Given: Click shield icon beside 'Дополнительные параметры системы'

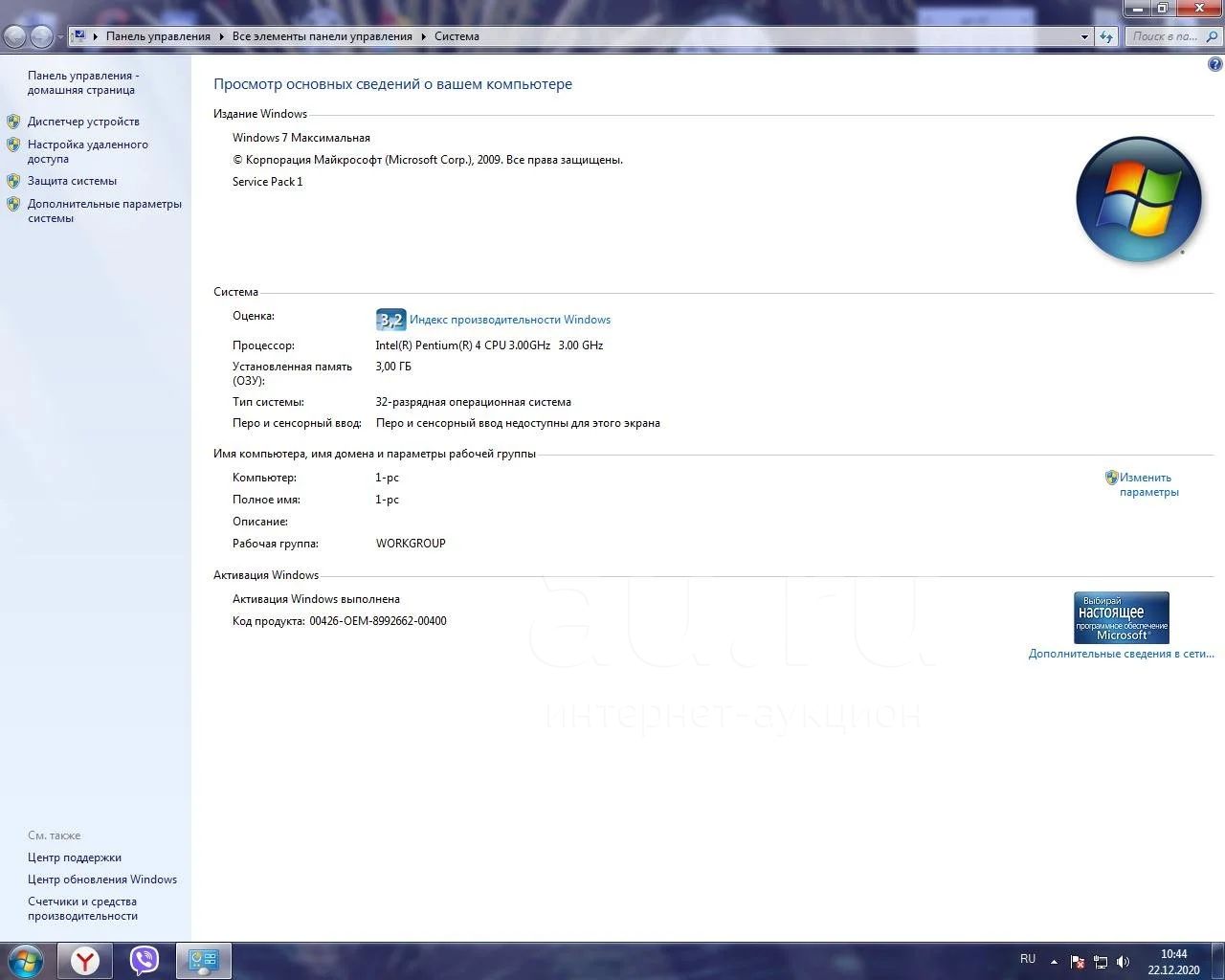Looking at the screenshot, I should tap(13, 204).
